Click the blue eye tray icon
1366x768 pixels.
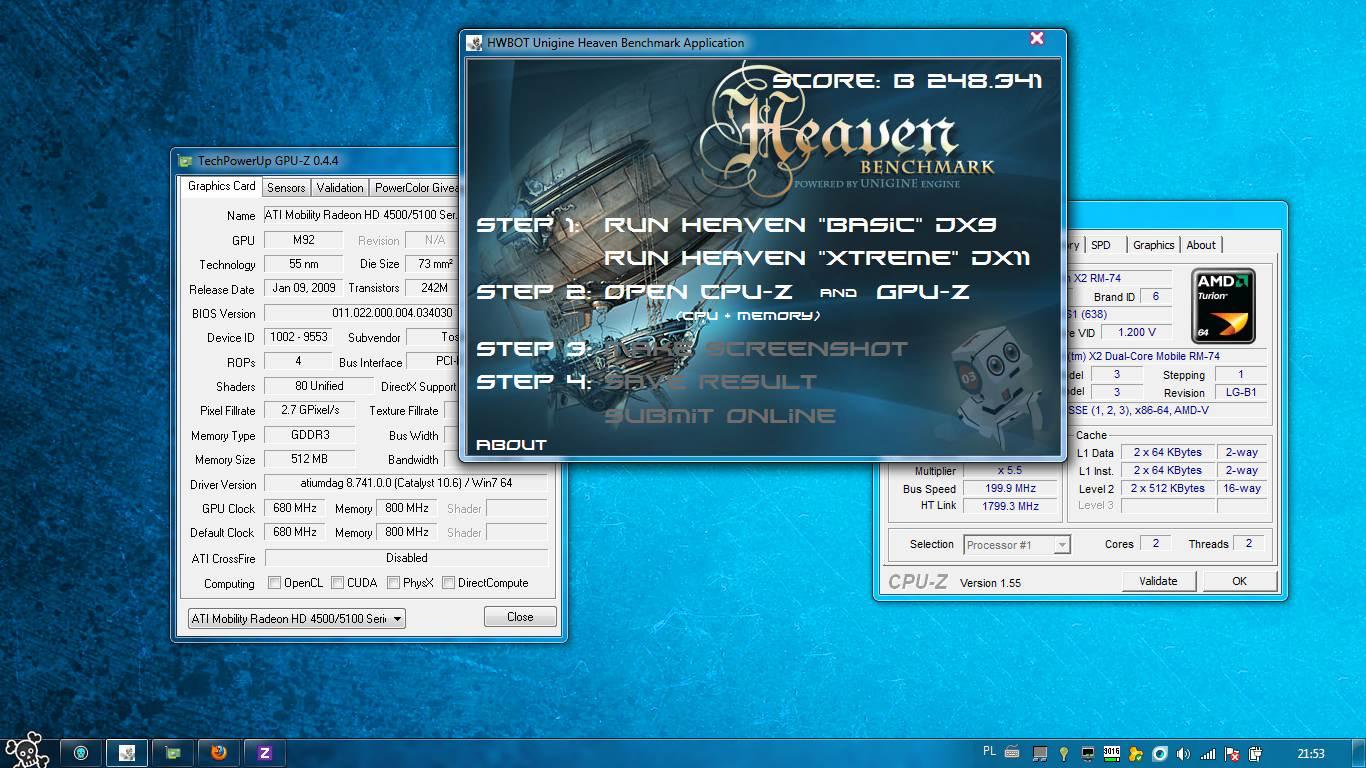[x=1160, y=754]
